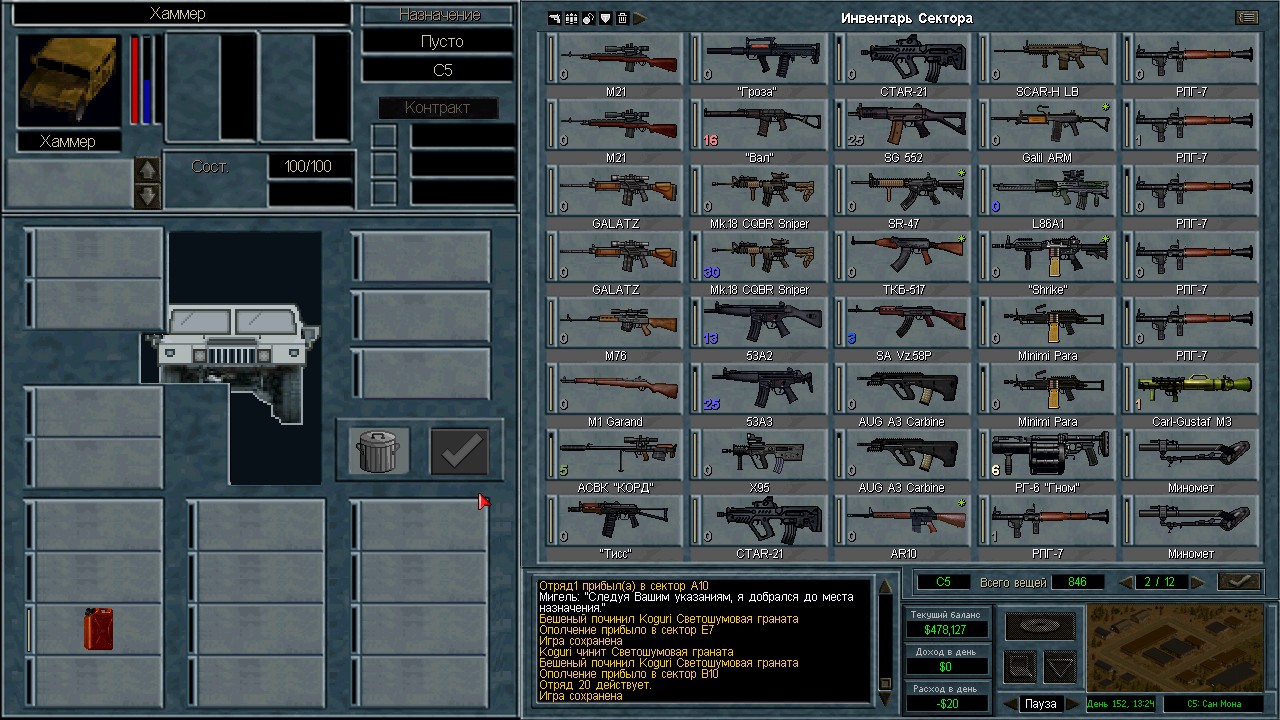1280x720 pixels.
Task: Click the page indicator 2 / 12
Action: [1160, 582]
